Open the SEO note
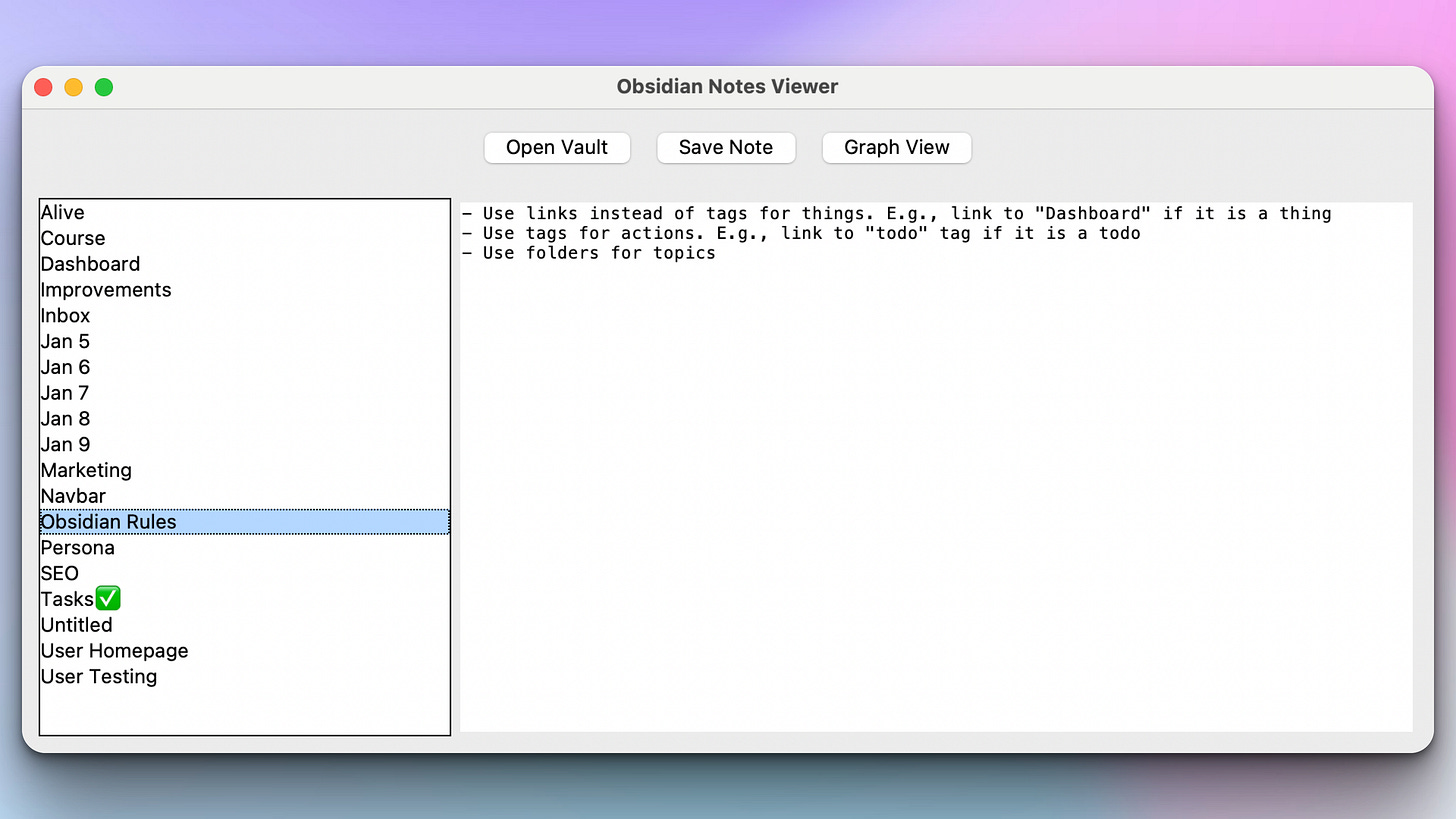 click(x=245, y=574)
